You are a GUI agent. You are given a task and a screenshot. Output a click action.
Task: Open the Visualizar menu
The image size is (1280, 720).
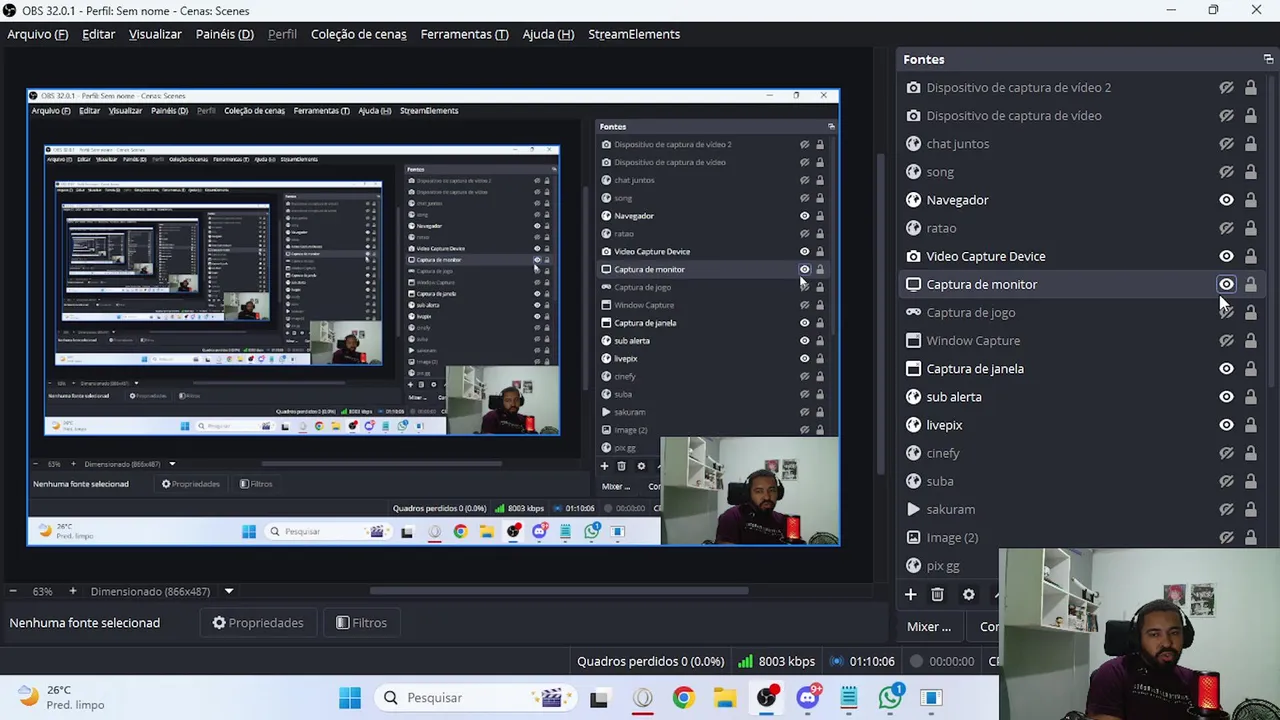155,34
